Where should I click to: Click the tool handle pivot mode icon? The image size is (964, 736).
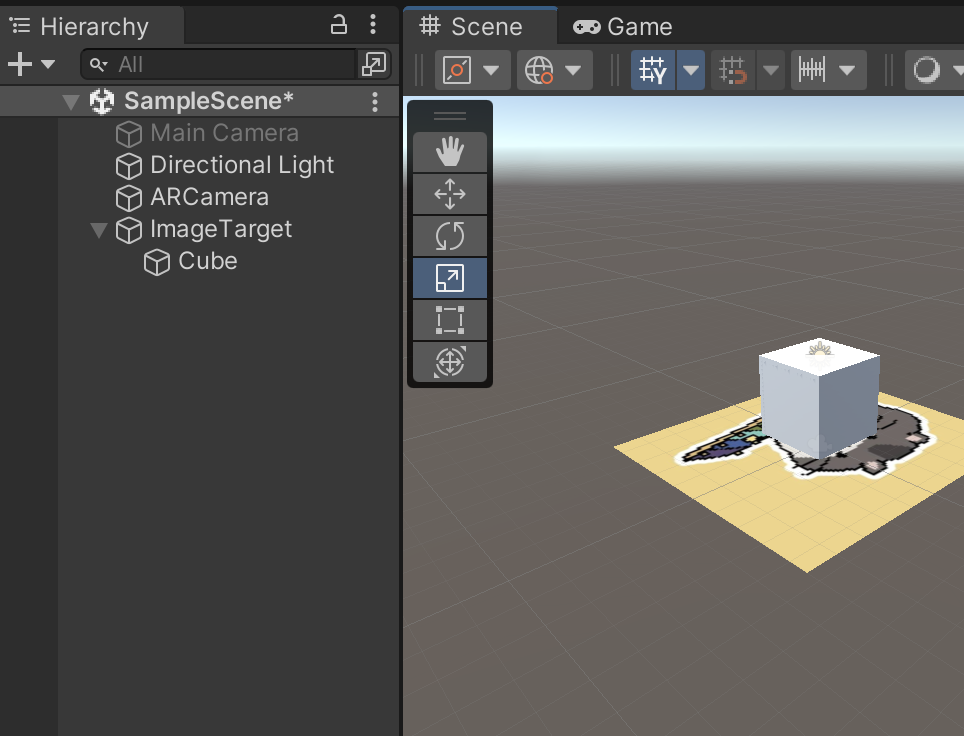click(457, 70)
